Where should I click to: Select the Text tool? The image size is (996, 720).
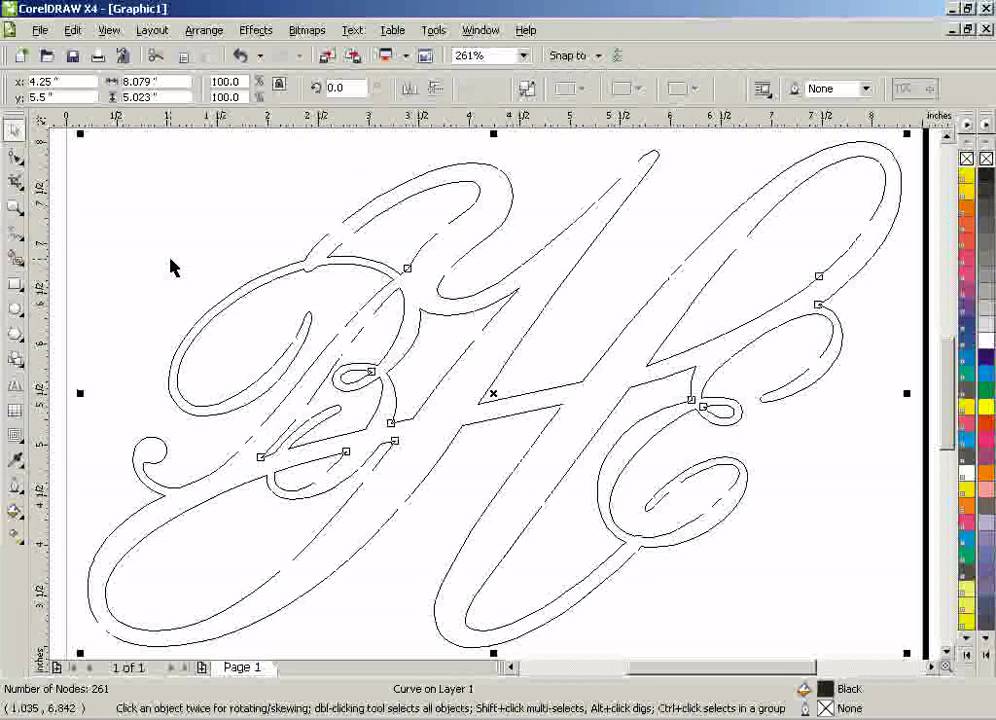click(x=15, y=386)
